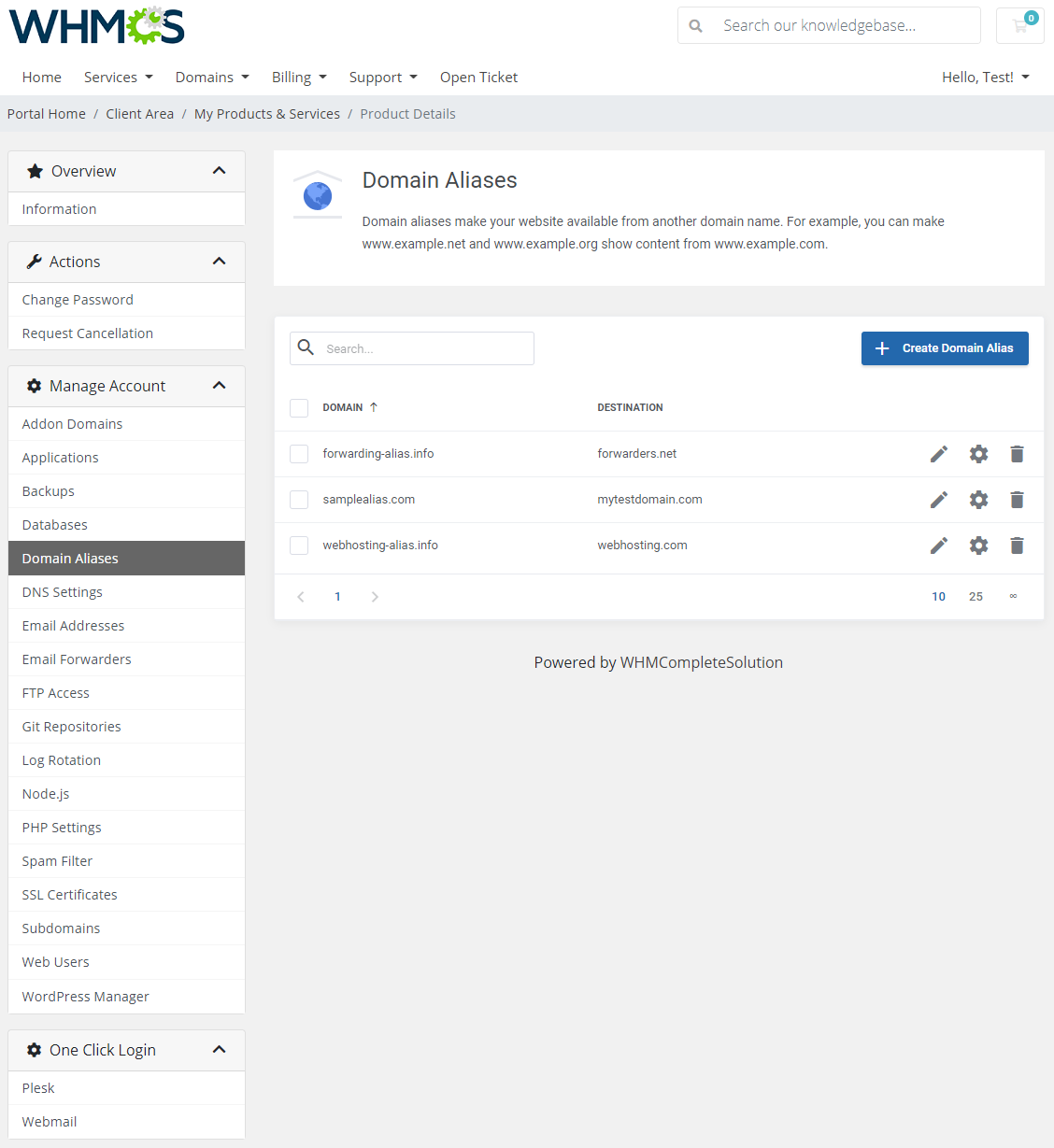Open gear settings for samplealias.com
Screen dimensions: 1054x1148
(978, 500)
